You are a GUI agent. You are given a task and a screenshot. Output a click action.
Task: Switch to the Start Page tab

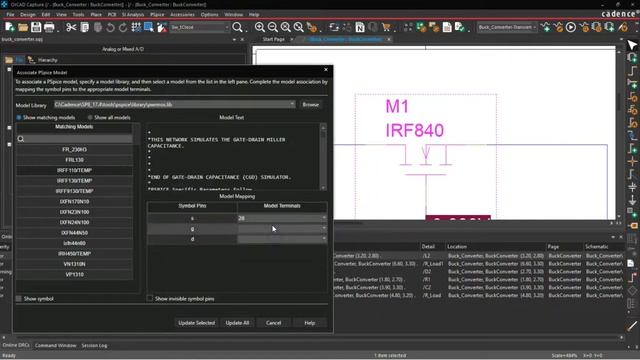tap(273, 40)
